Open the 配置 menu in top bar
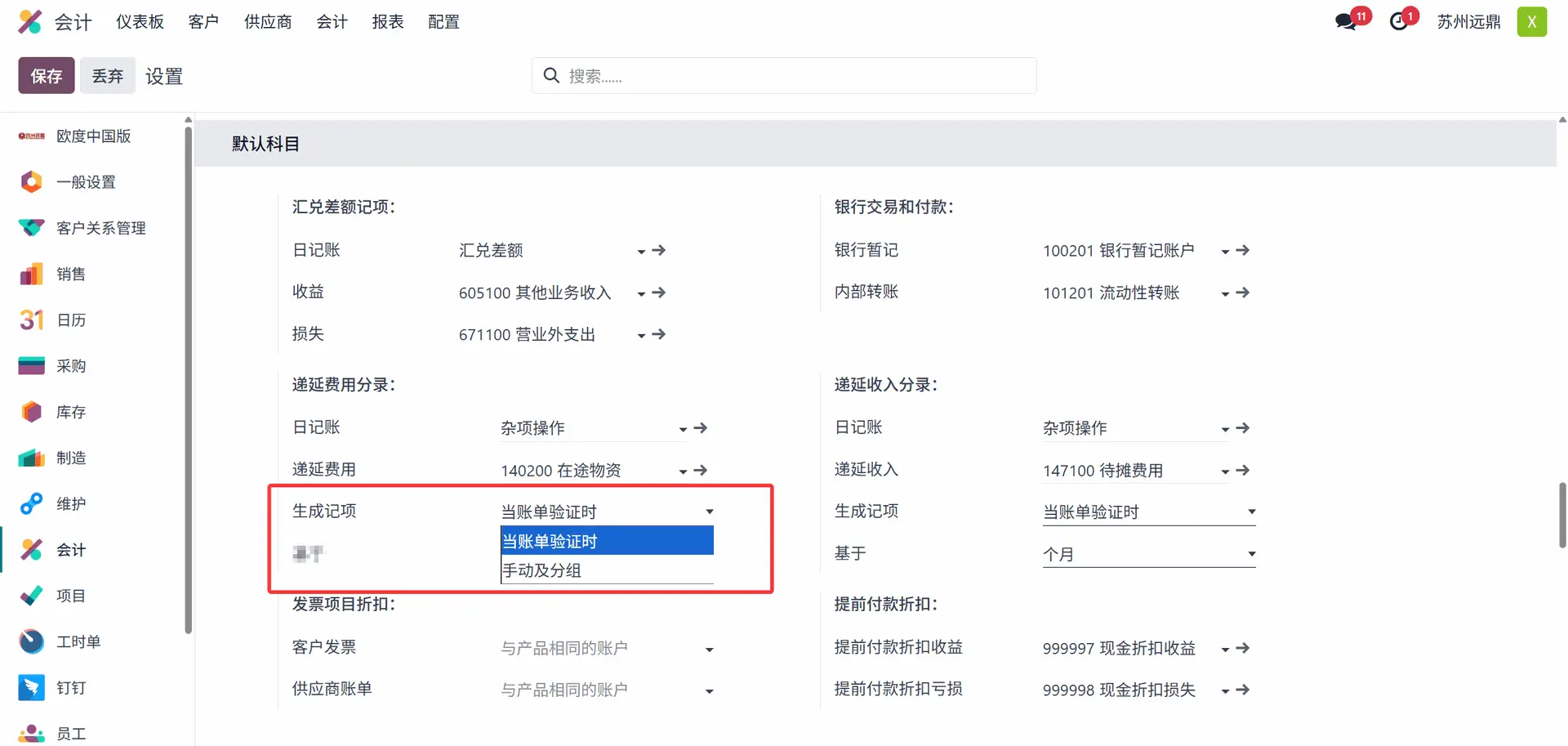Viewport: 1568px width, 746px height. pos(443,22)
